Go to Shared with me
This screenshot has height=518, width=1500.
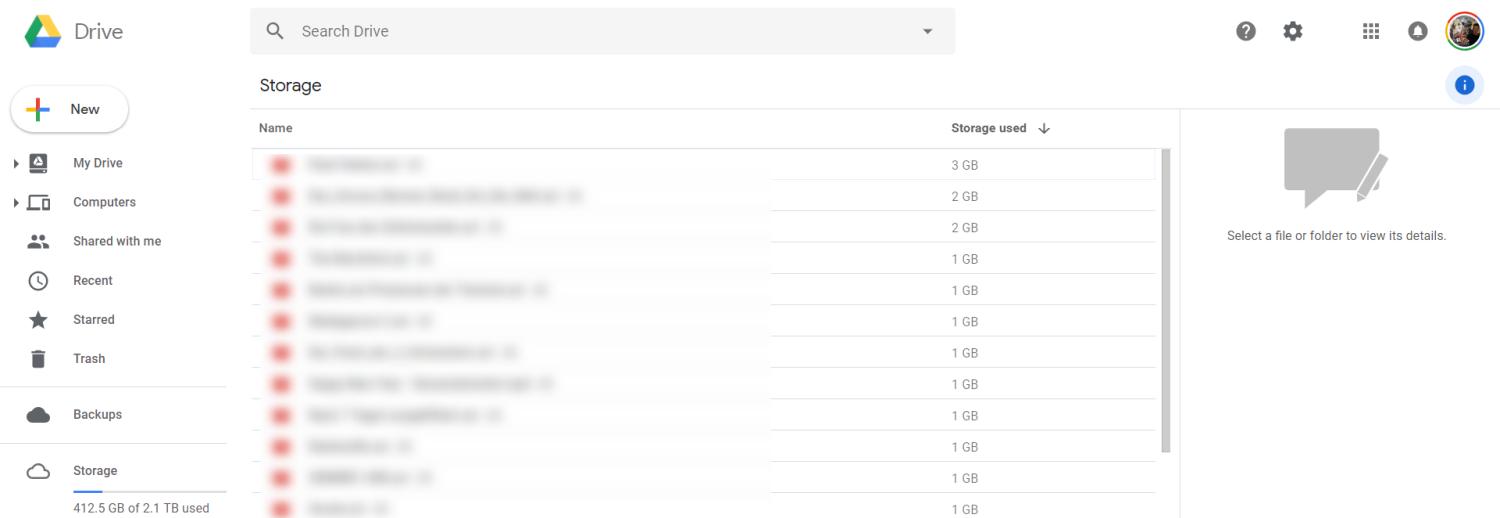116,241
